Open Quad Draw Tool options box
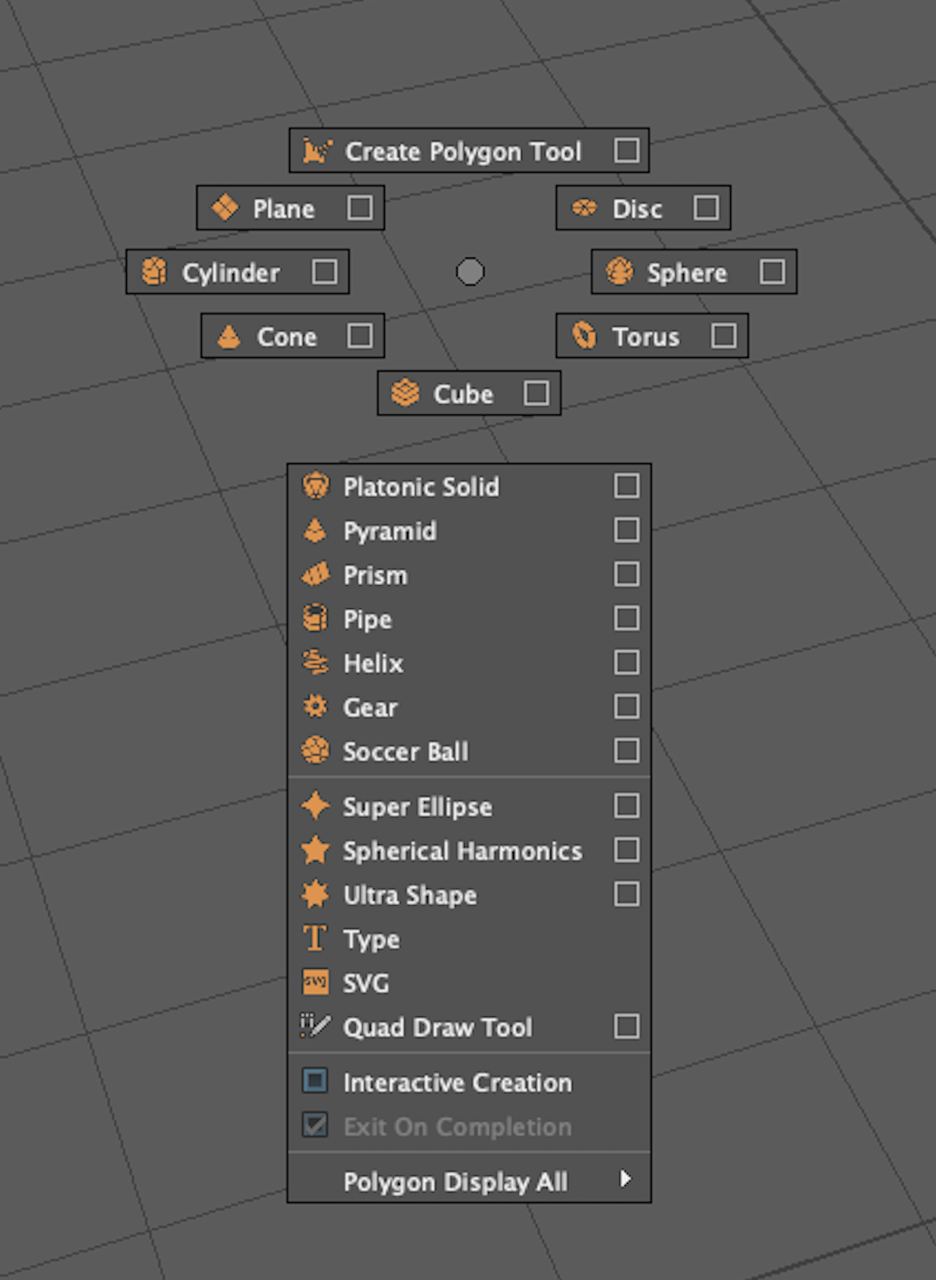The width and height of the screenshot is (936, 1280). (627, 1026)
